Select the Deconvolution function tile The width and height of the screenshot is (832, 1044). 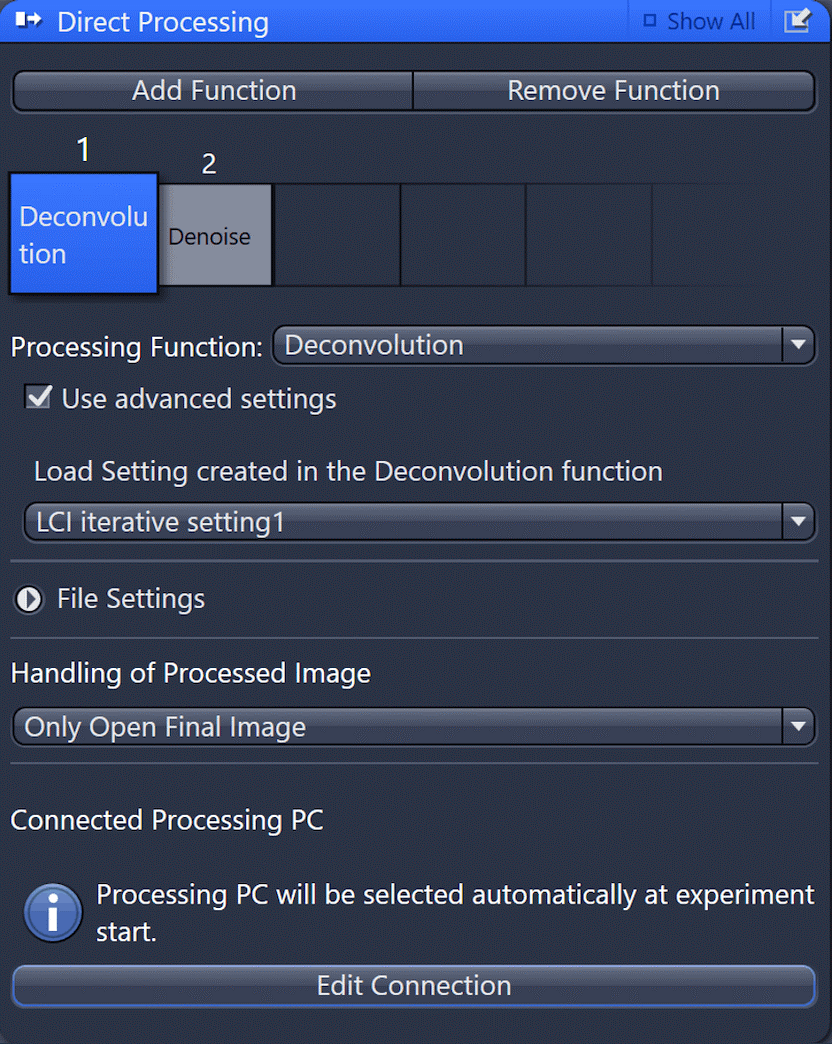(x=84, y=234)
